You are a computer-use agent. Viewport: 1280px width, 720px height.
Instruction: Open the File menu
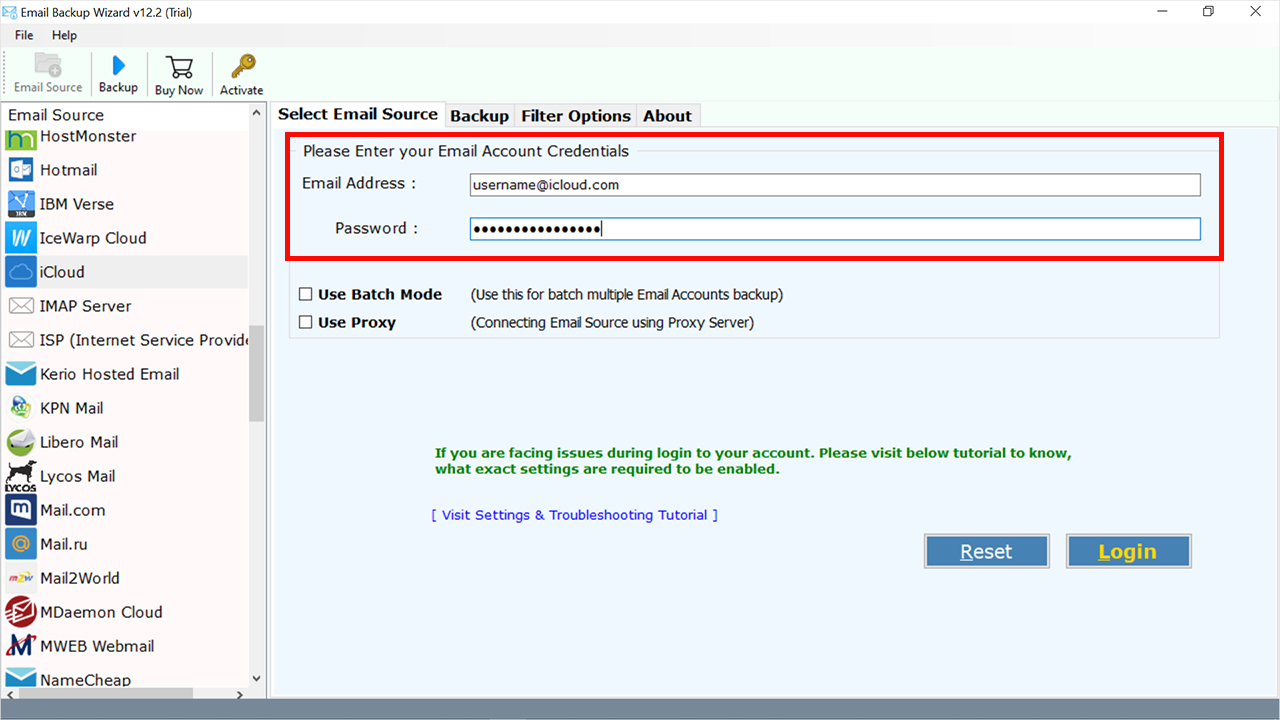(24, 35)
